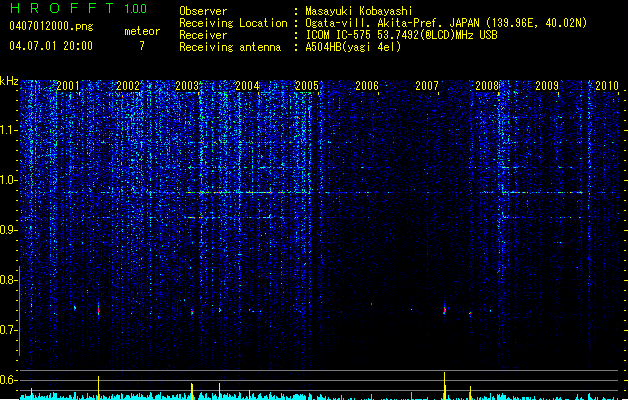Click the 'Receiving Location' label
Screen dimensions: 629x400
233,23
